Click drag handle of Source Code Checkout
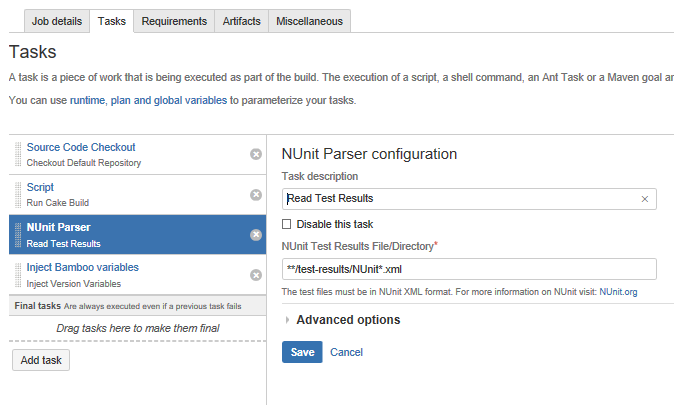The height and width of the screenshot is (411, 674). click(18, 154)
